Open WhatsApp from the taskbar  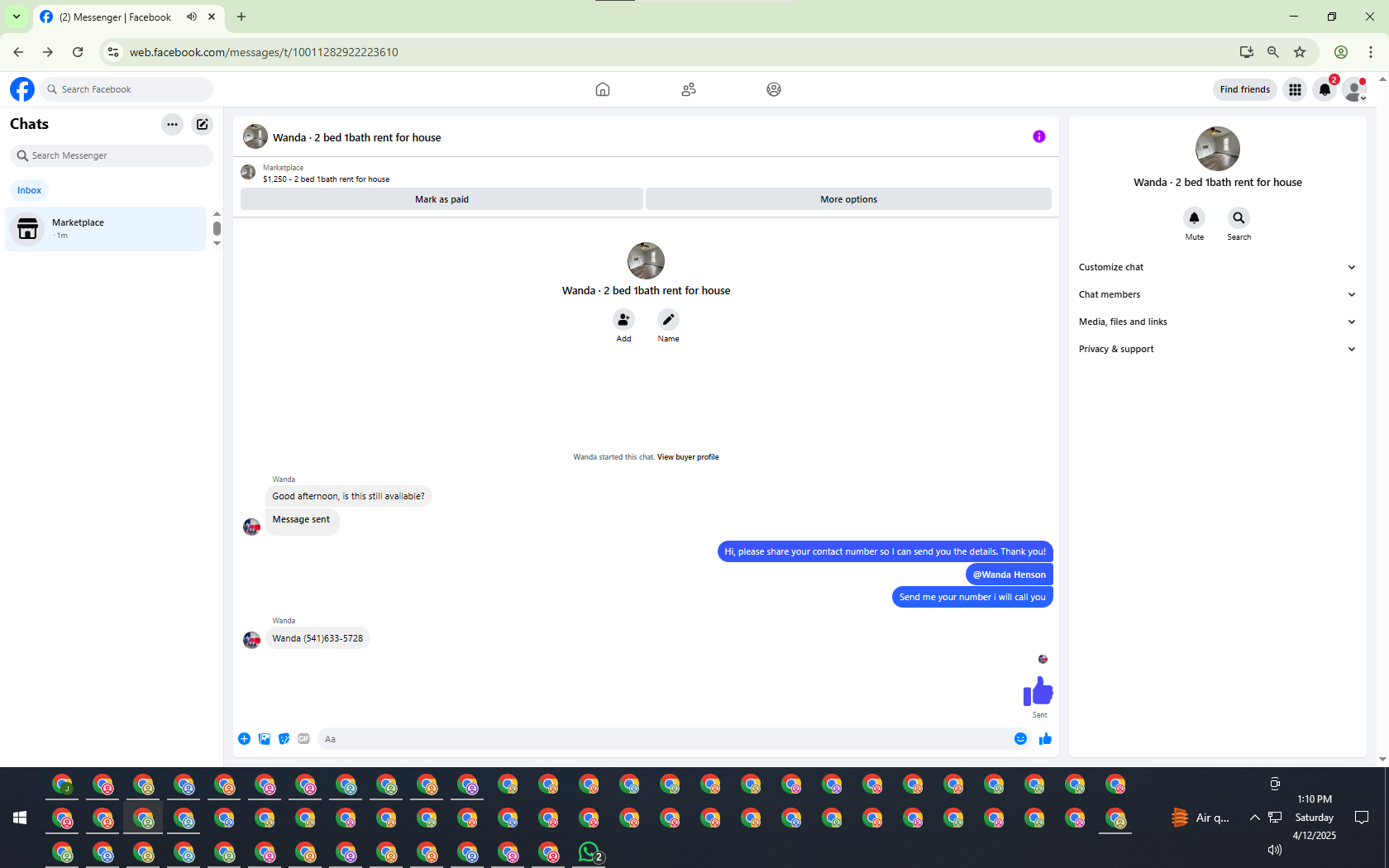[x=590, y=852]
